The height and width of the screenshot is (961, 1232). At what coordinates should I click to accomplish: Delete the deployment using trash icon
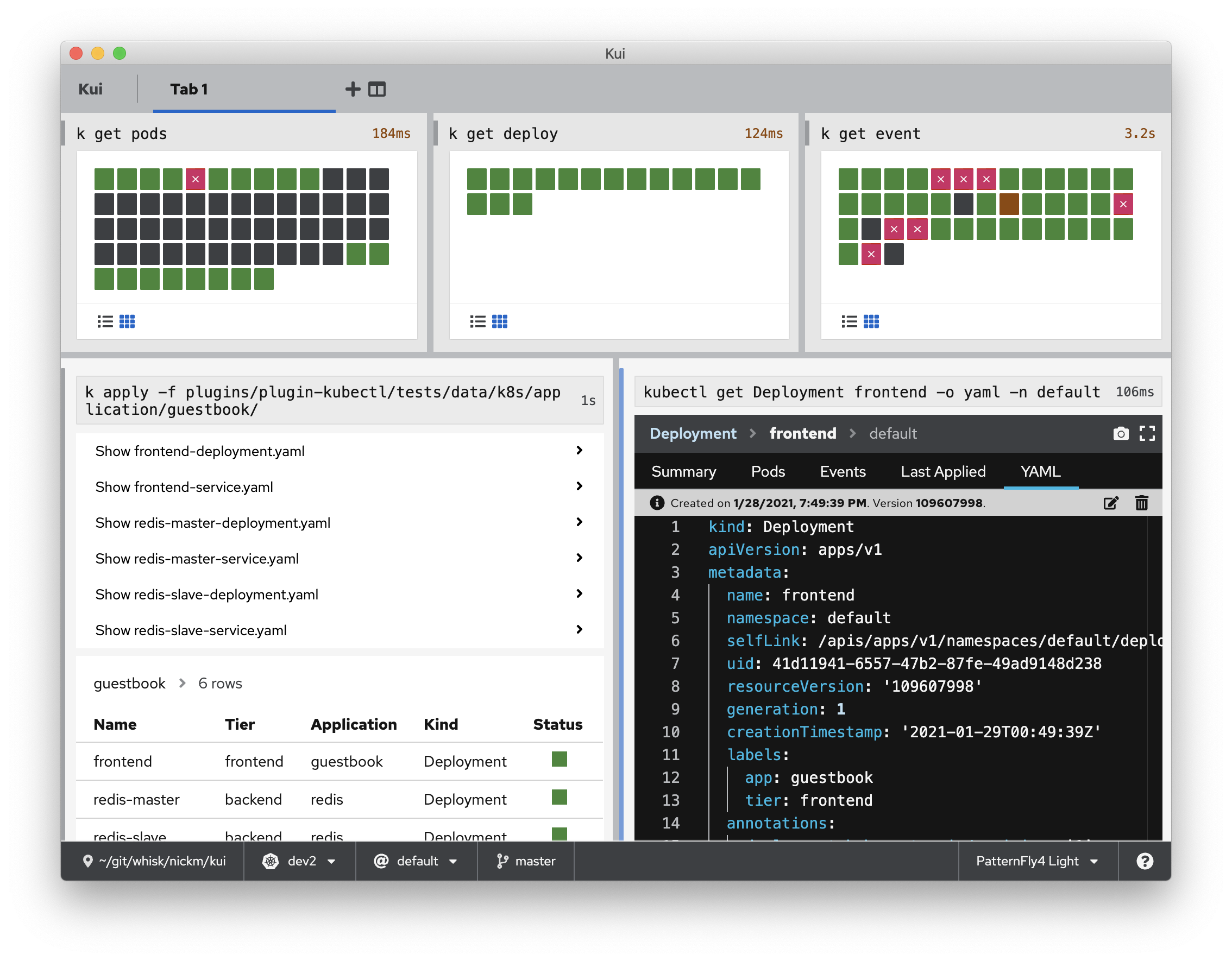tap(1141, 503)
